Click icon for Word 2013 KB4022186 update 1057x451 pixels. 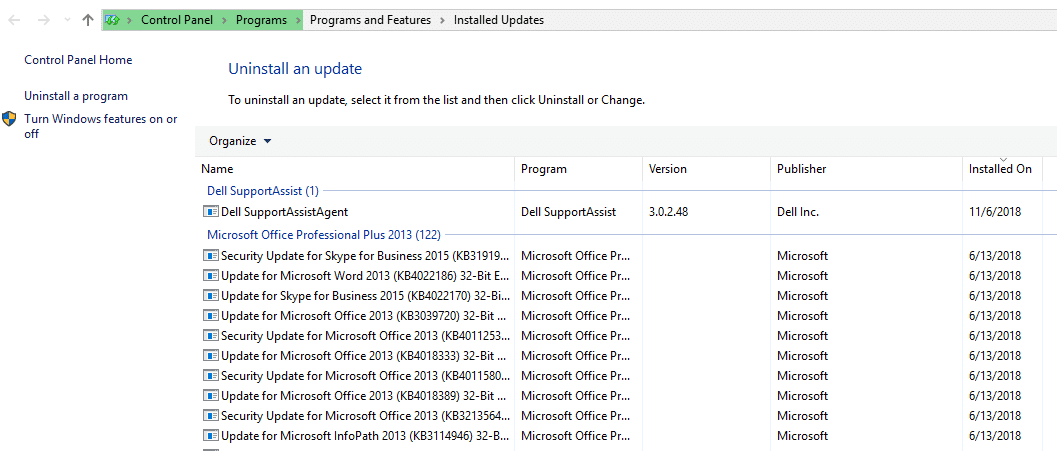pyautogui.click(x=210, y=276)
